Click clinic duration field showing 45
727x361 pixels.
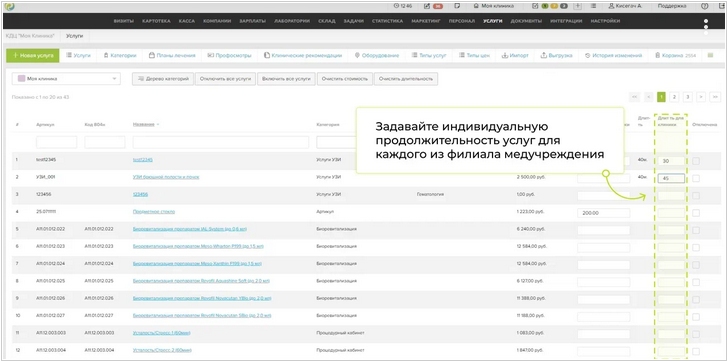pyautogui.click(x=671, y=178)
